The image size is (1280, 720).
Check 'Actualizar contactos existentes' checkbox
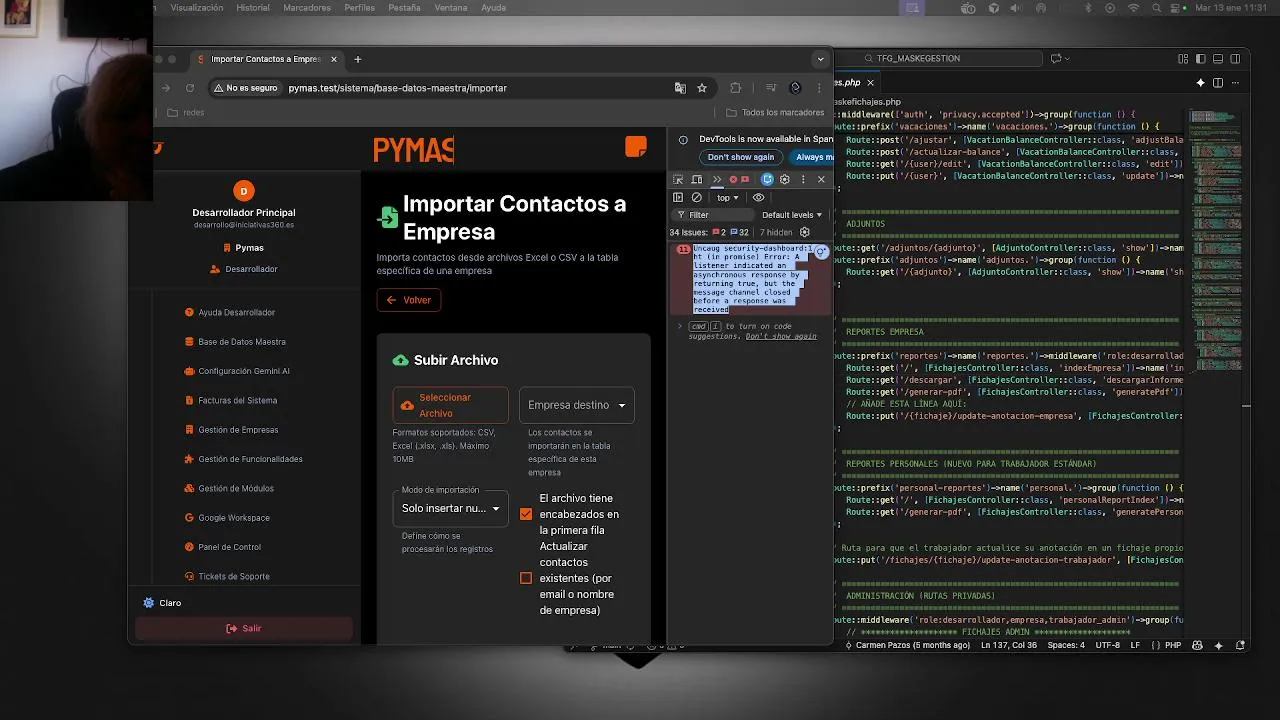coord(526,578)
